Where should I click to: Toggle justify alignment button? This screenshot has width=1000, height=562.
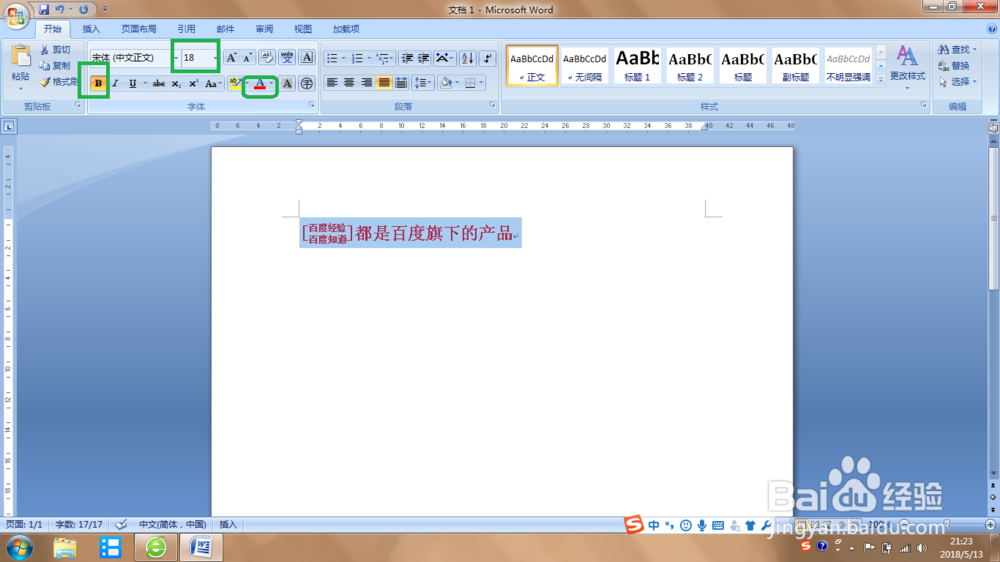click(x=383, y=82)
